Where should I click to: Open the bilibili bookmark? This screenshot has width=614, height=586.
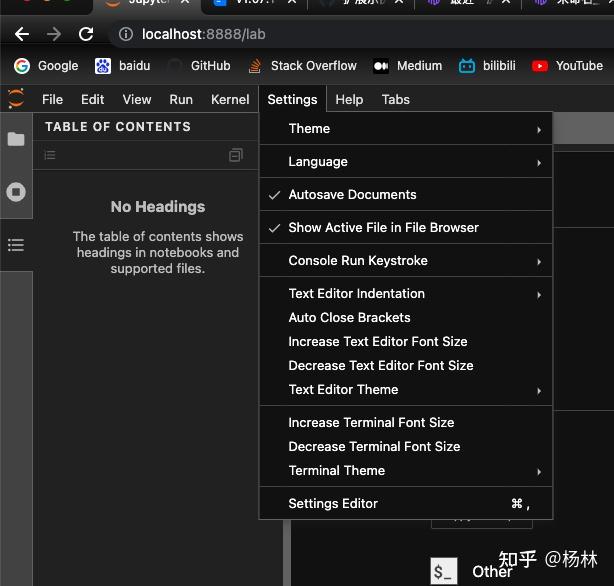[487, 65]
